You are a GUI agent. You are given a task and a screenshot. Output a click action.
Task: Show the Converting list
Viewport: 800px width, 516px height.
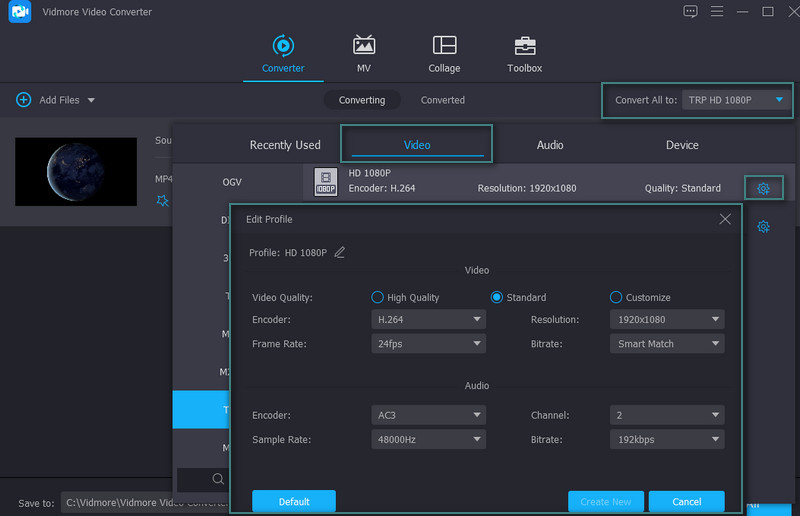coord(362,100)
